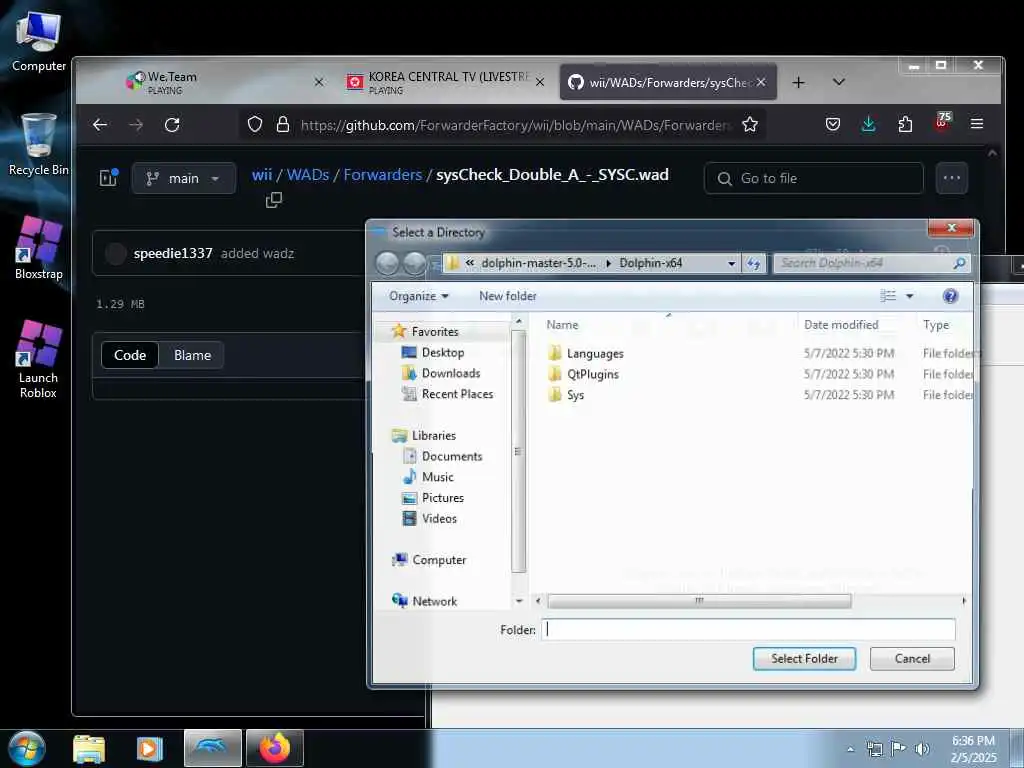Screen dimensions: 1024x768
Task: Open the added wadz commit link
Action: coord(257,253)
